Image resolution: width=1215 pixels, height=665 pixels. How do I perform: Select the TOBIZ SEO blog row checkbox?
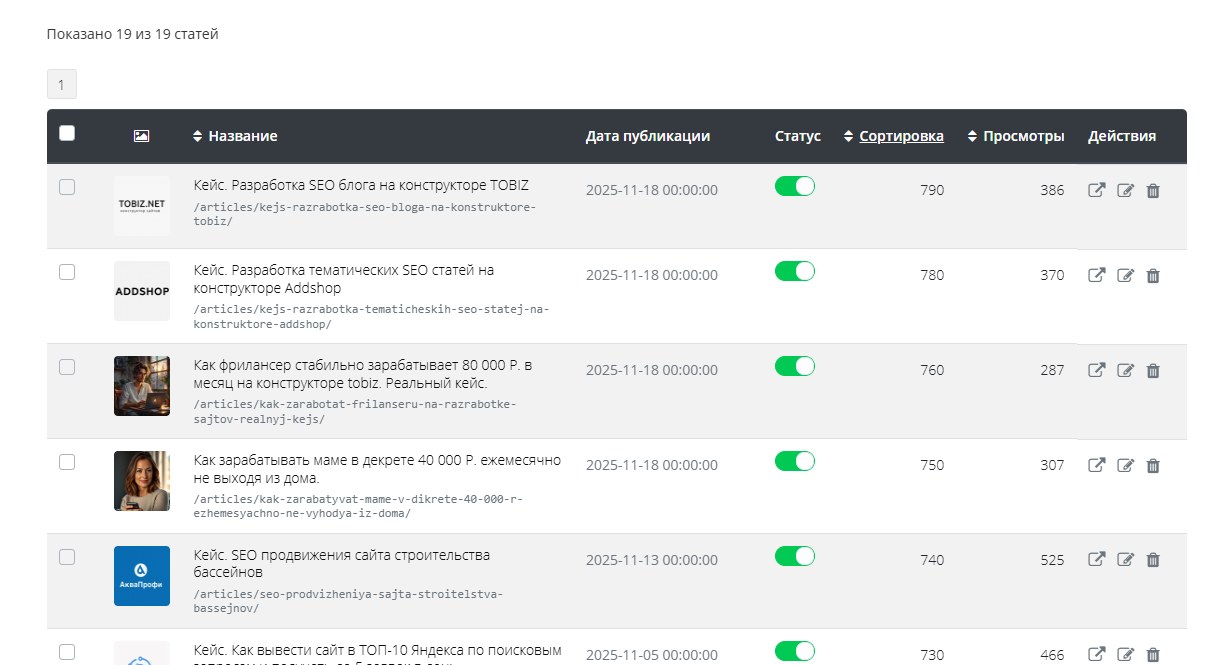(x=67, y=186)
